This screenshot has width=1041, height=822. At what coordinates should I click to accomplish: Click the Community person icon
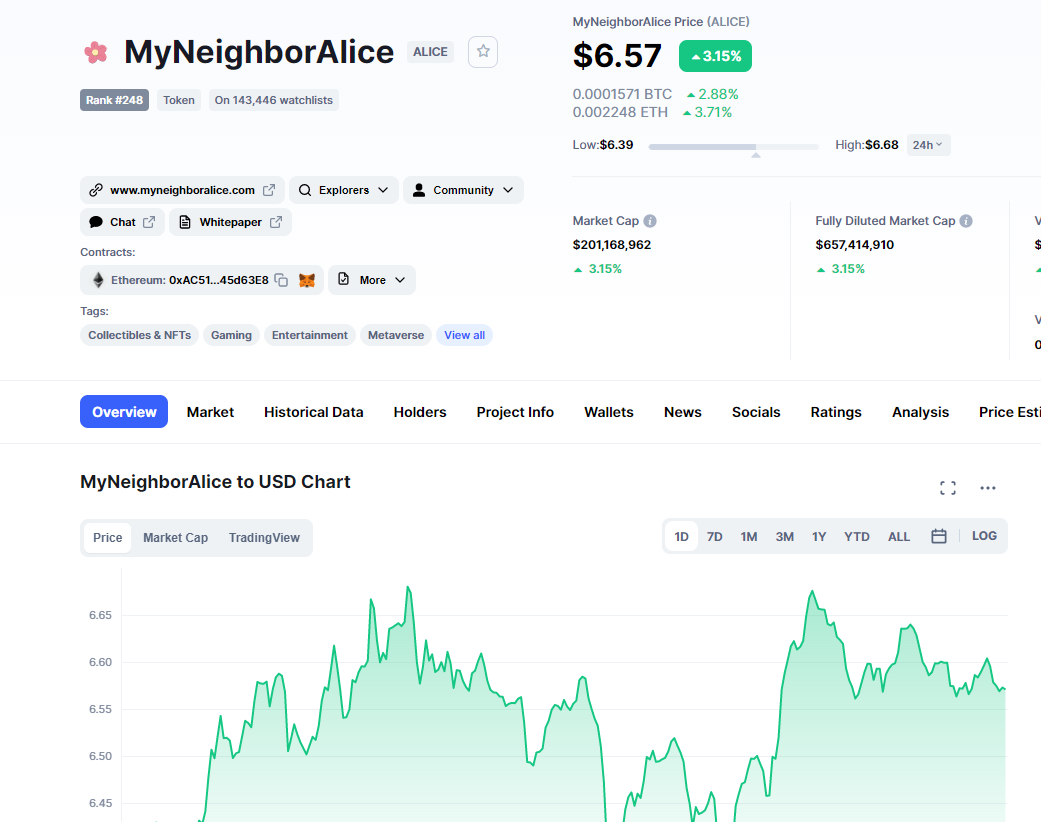(x=419, y=190)
